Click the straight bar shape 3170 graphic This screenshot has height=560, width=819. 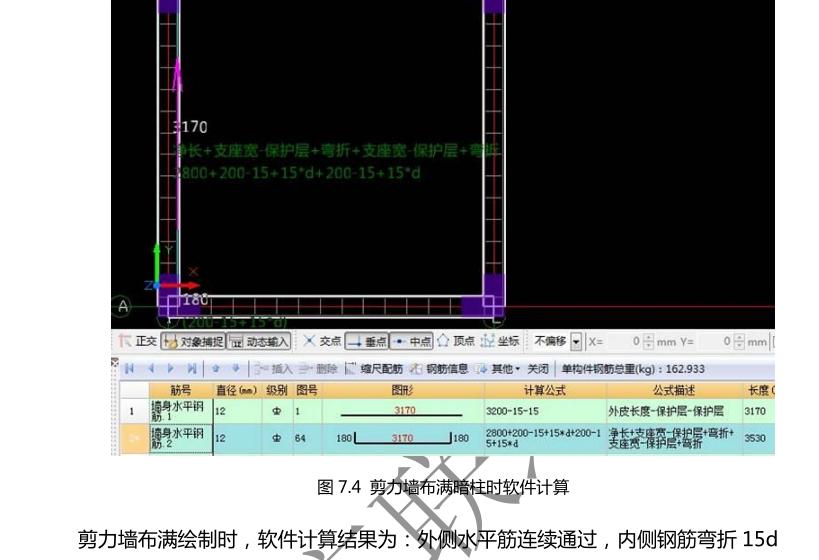(x=402, y=411)
